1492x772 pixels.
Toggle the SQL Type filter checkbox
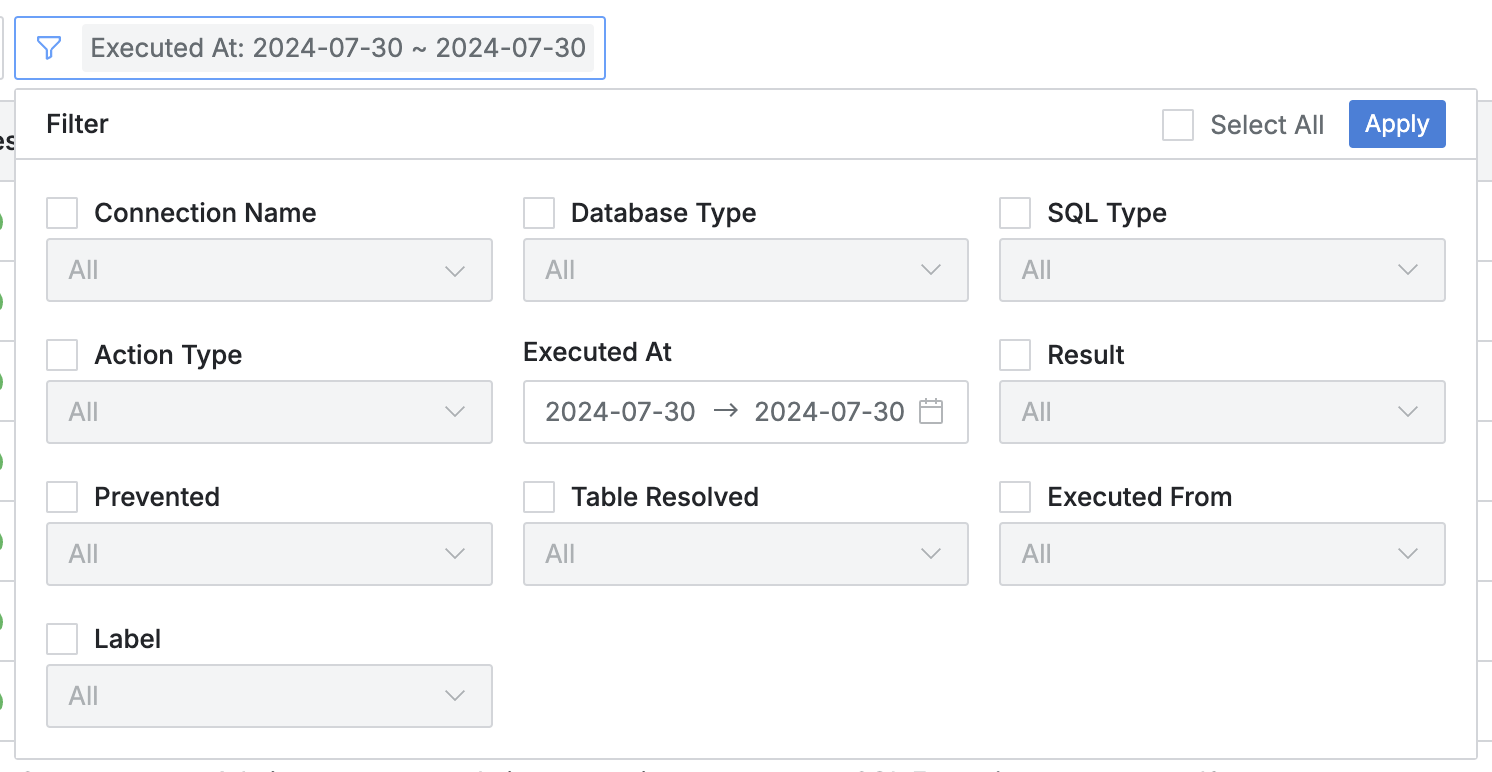pos(1015,213)
